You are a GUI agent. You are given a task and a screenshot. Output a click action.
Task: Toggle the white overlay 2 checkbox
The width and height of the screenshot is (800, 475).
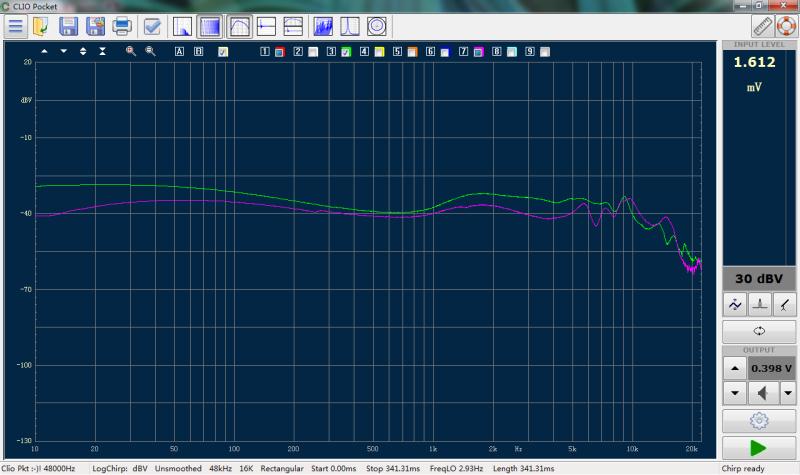pyautogui.click(x=313, y=52)
